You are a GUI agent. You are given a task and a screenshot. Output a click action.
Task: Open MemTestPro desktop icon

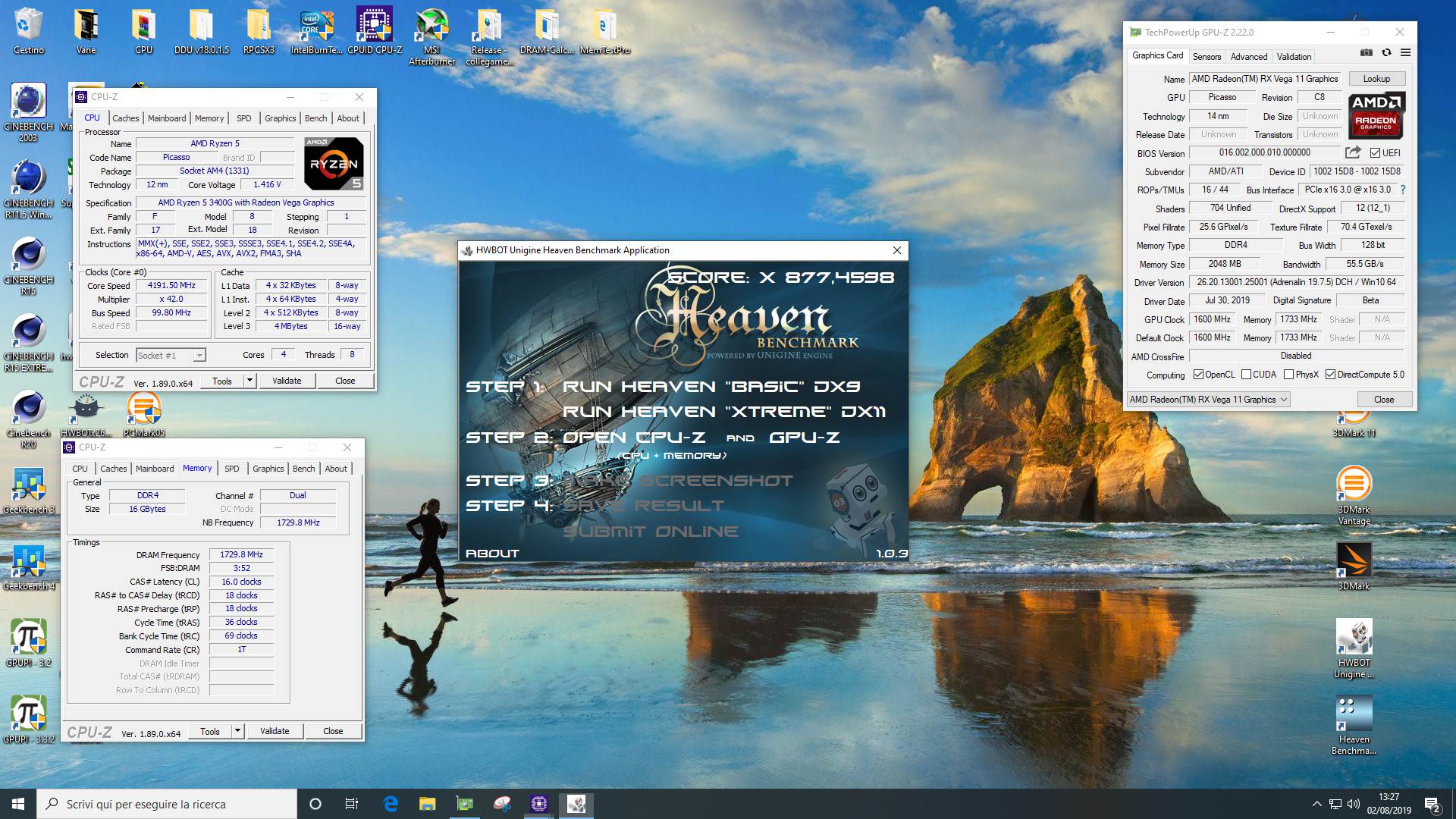point(604,30)
